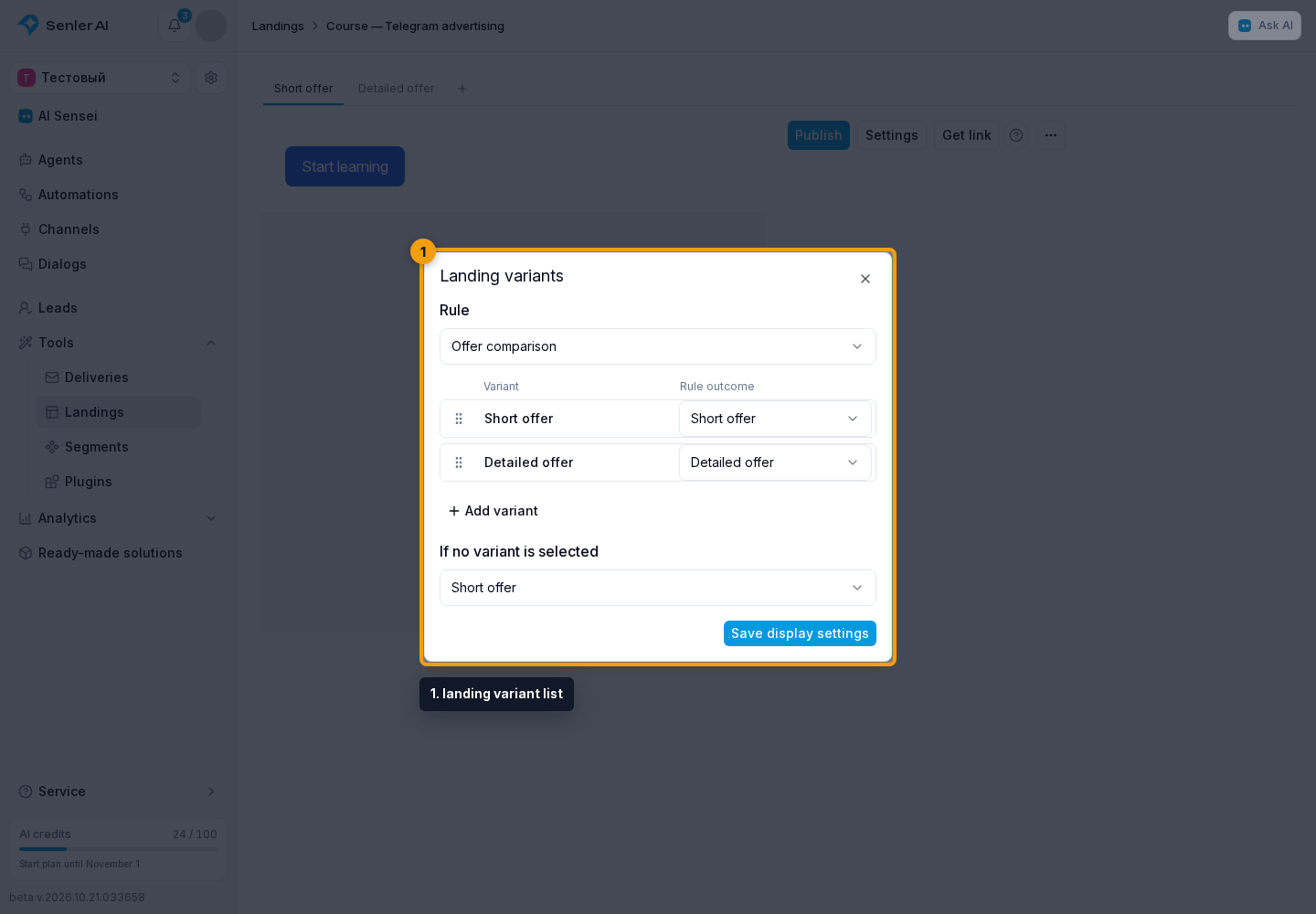Grab the Detailed offer drag handle

[459, 462]
